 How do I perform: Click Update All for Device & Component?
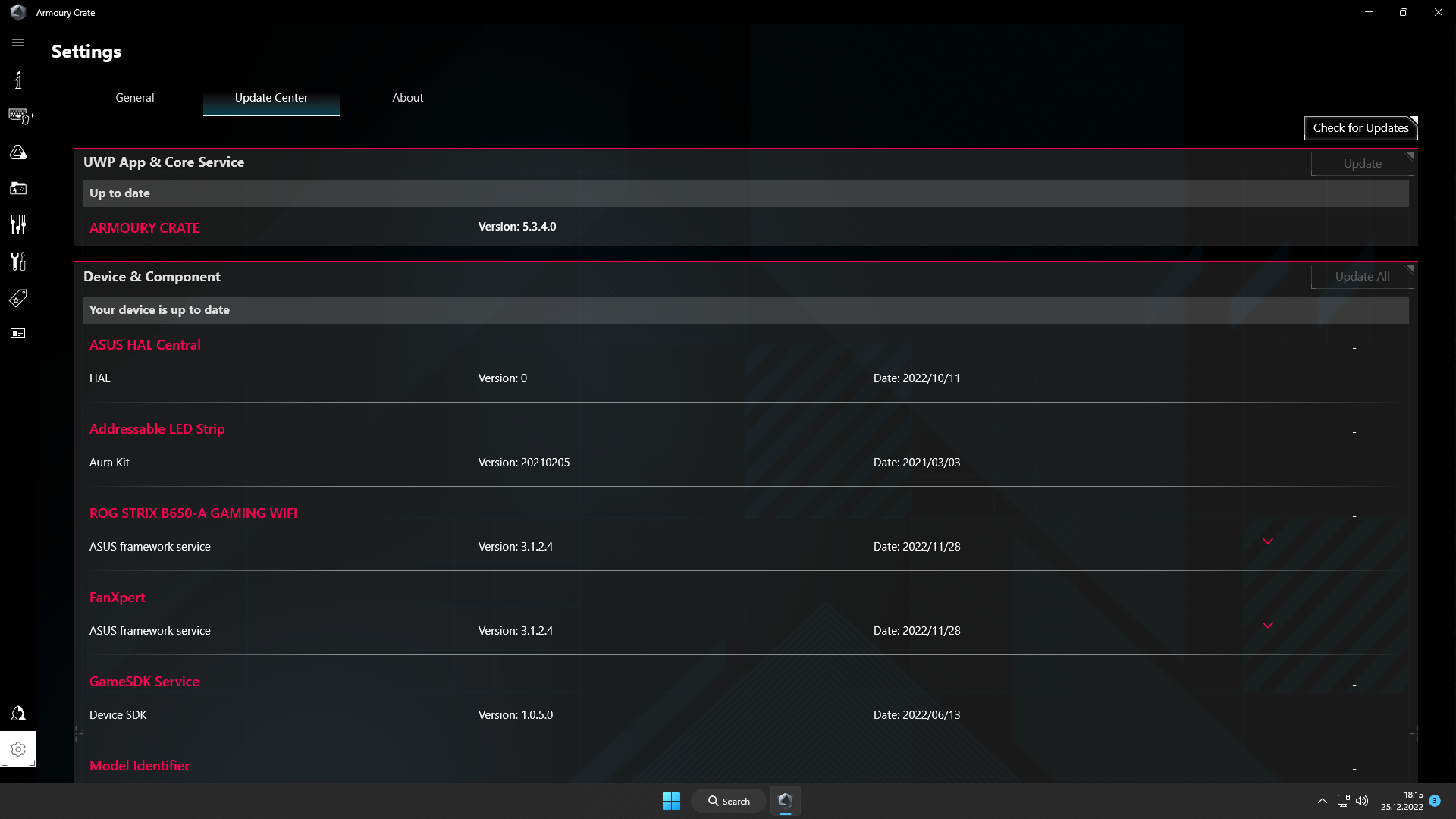coord(1361,276)
